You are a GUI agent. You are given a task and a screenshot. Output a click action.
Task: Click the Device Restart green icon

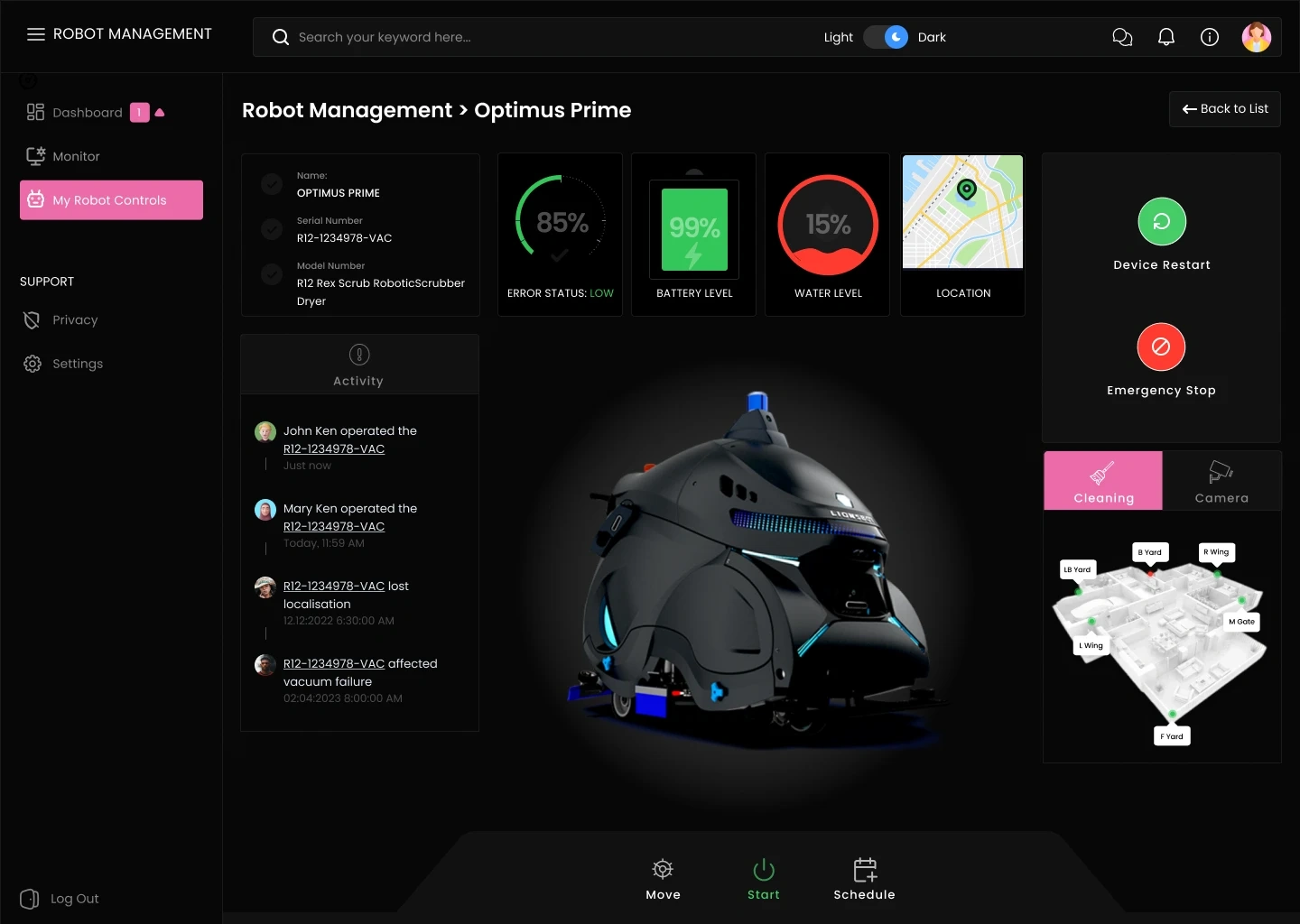click(x=1162, y=221)
